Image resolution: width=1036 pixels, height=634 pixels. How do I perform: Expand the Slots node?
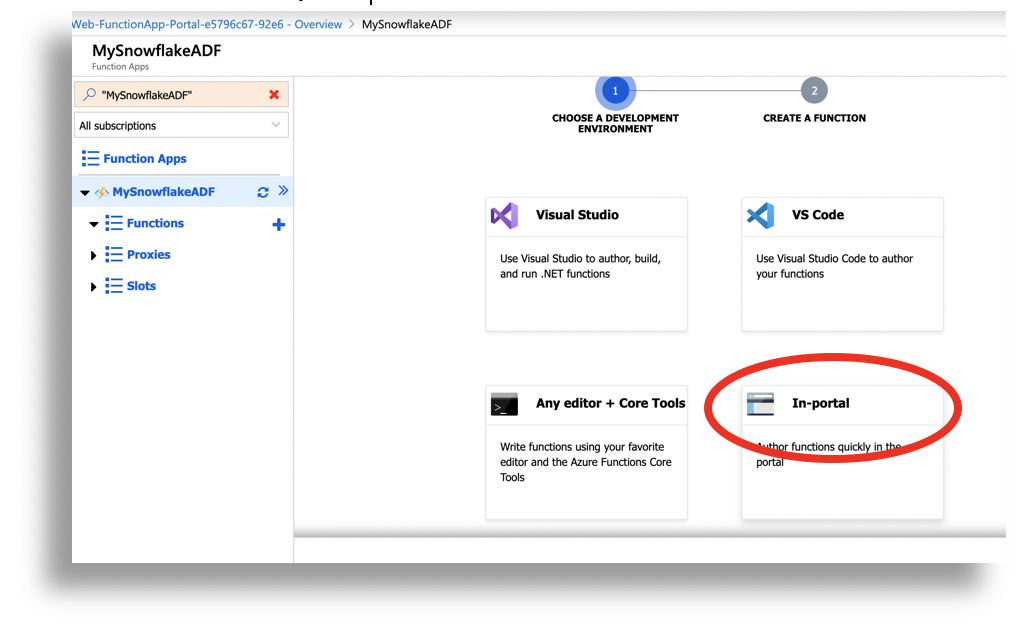point(94,287)
